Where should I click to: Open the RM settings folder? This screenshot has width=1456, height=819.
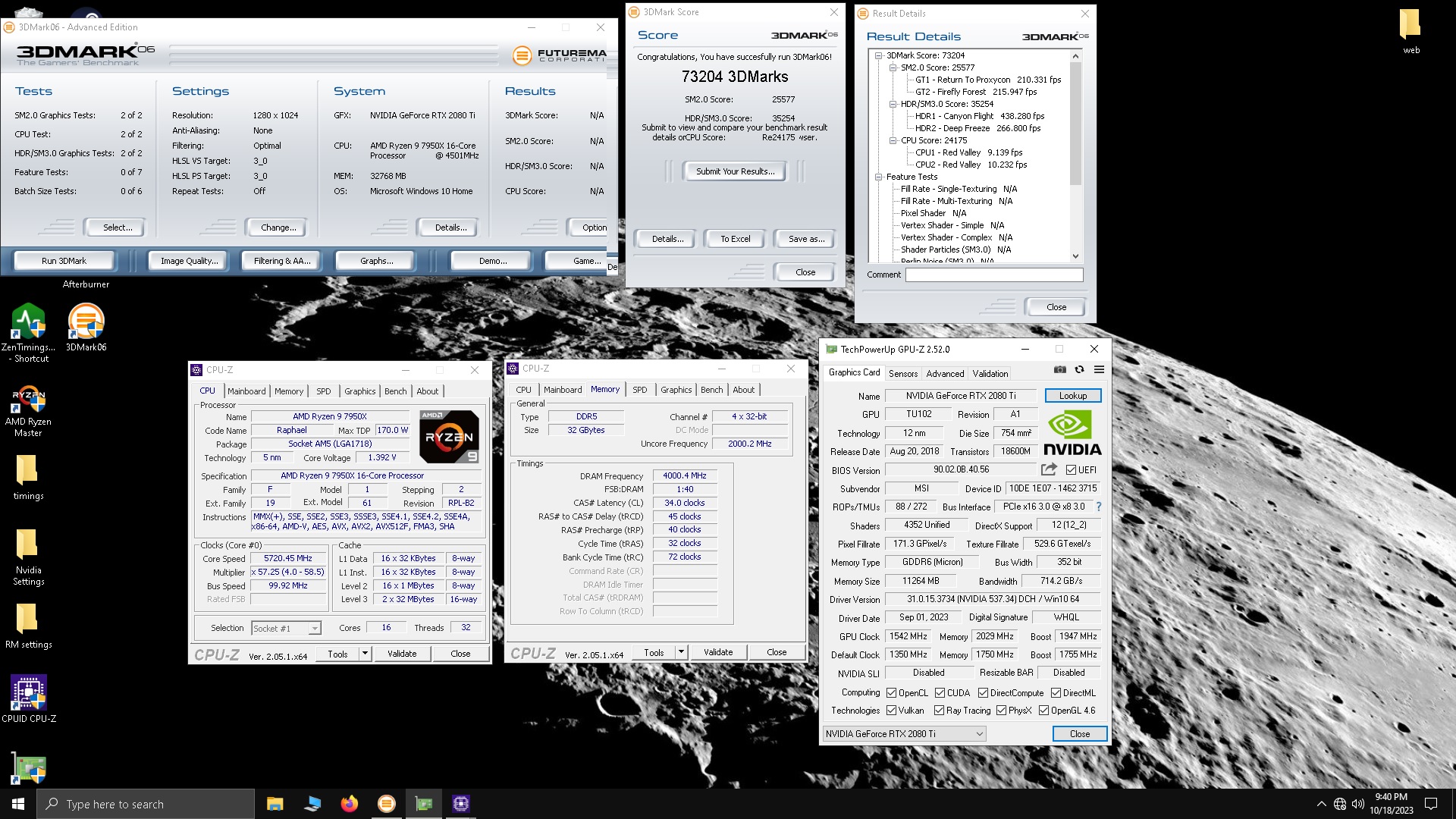tap(28, 626)
